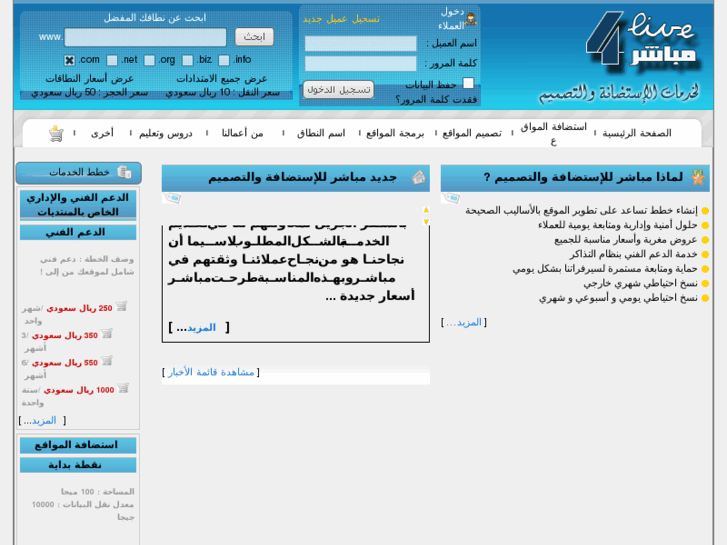Click the www domain name input field
Screen dimensions: 727x545
[145, 38]
